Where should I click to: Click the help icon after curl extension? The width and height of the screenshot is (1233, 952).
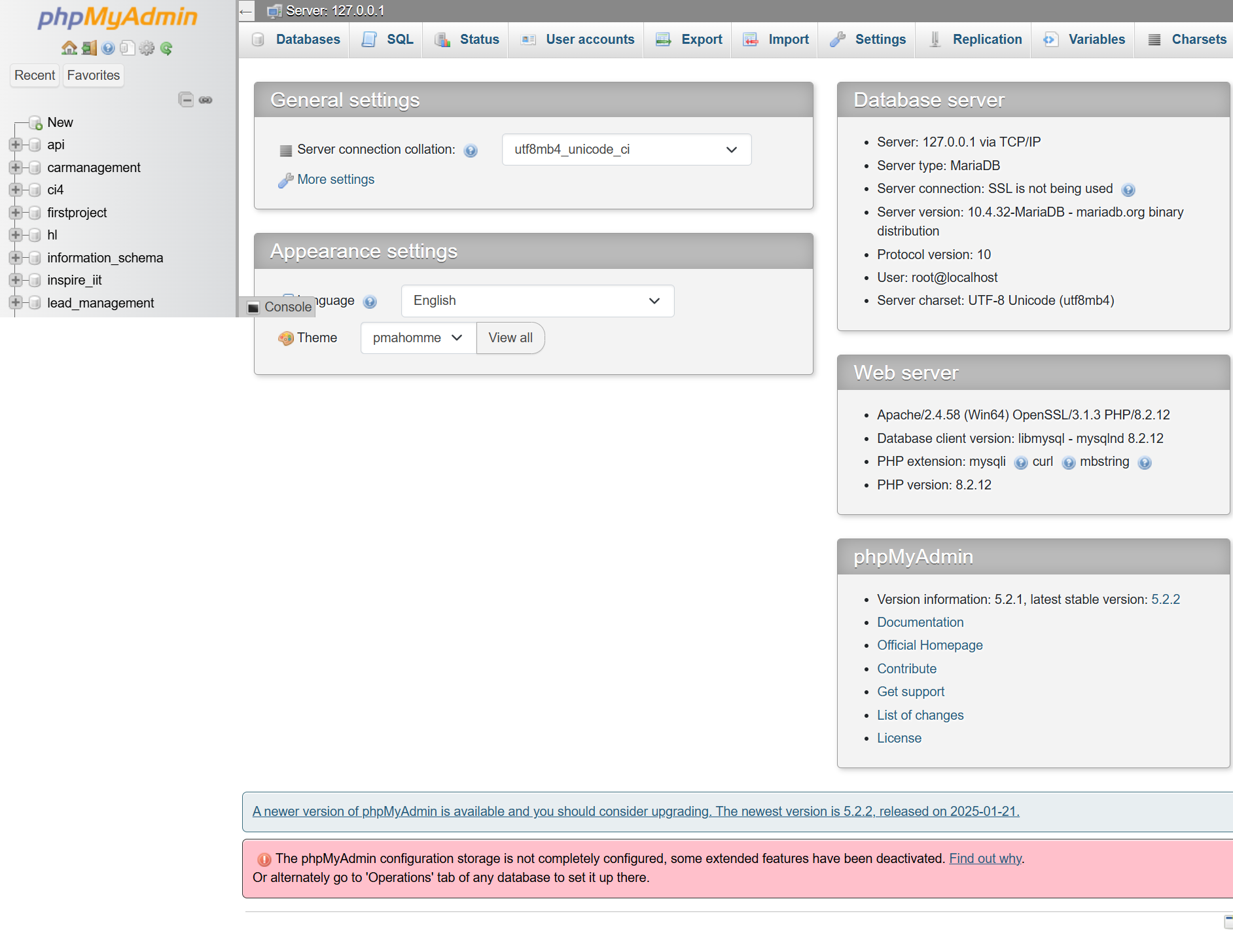click(1069, 463)
